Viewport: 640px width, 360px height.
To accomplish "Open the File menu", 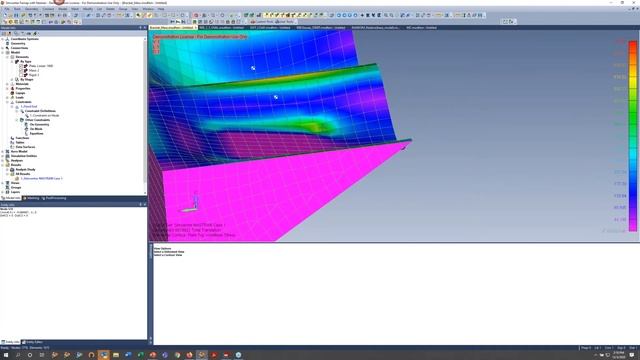I will (7, 9).
